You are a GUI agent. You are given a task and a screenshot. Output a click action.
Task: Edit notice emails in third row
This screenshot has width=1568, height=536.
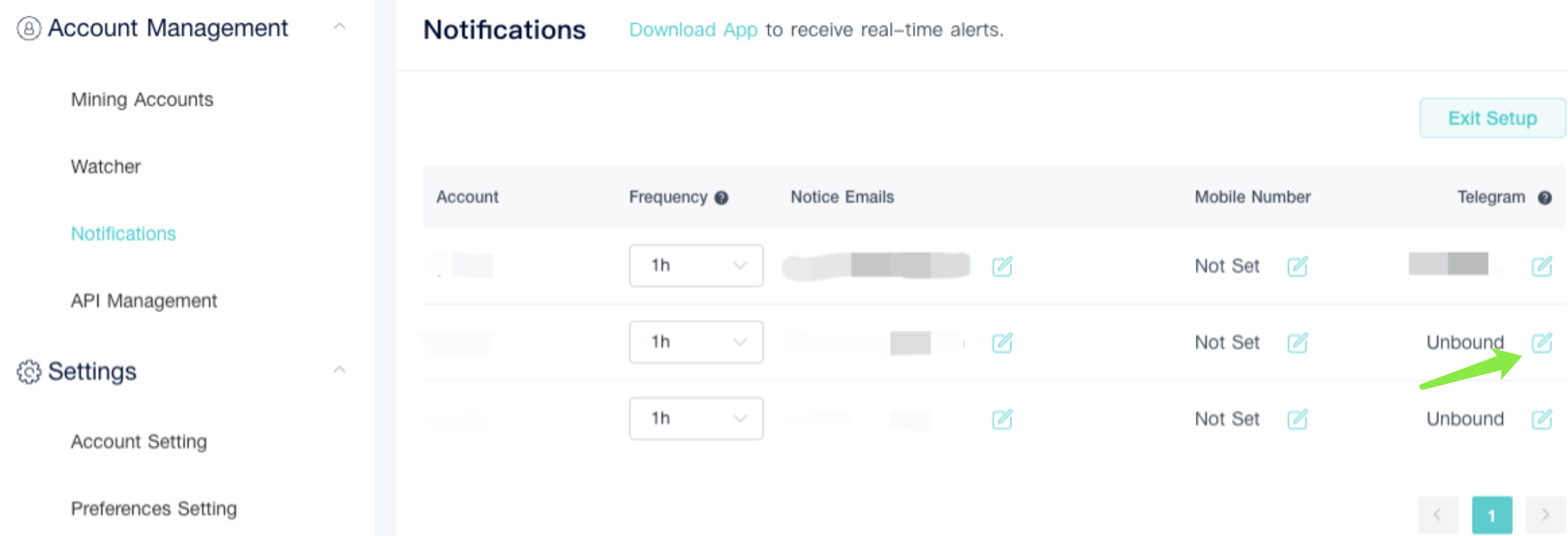pyautogui.click(x=1002, y=419)
